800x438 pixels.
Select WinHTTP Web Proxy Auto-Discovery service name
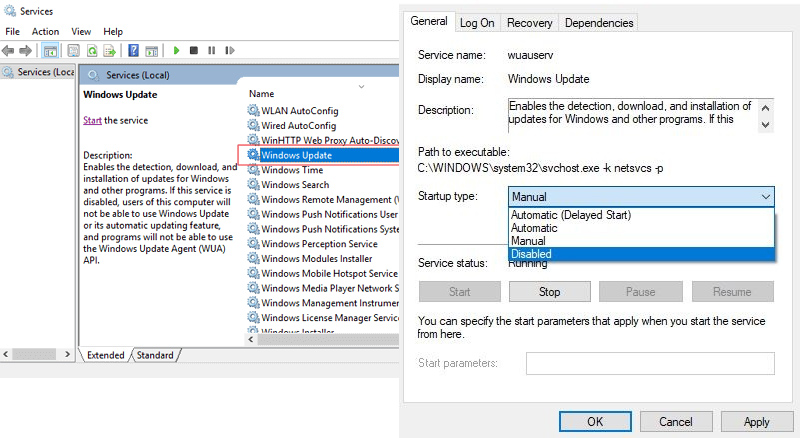(x=330, y=140)
